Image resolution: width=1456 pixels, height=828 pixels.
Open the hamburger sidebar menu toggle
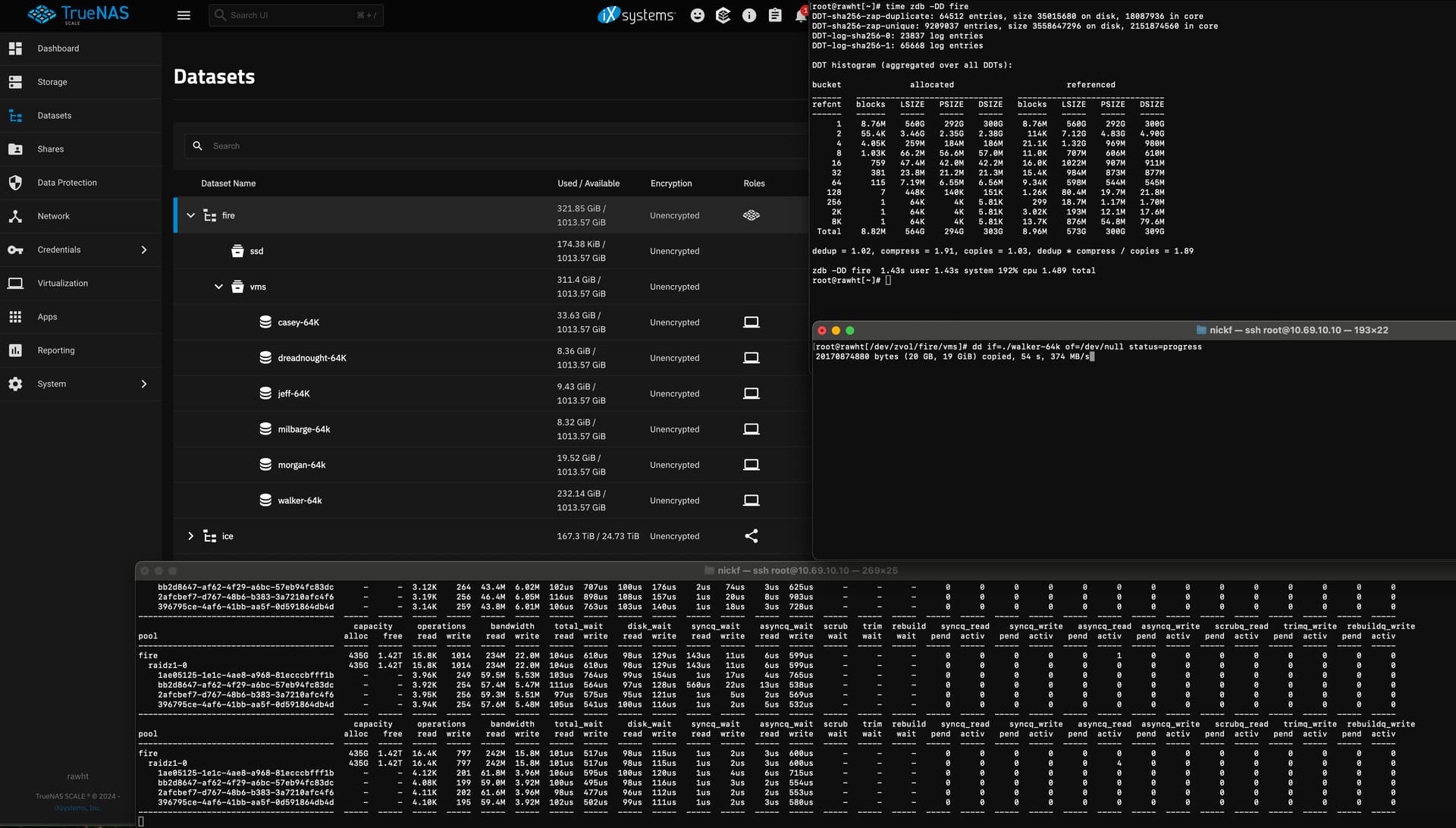pos(184,15)
